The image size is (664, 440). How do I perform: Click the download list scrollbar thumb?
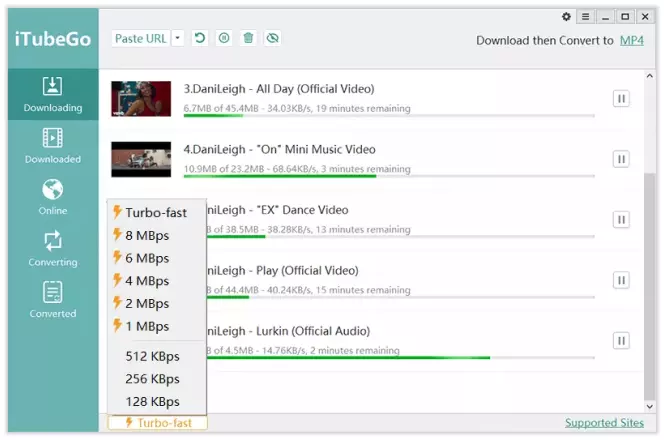coord(650,286)
